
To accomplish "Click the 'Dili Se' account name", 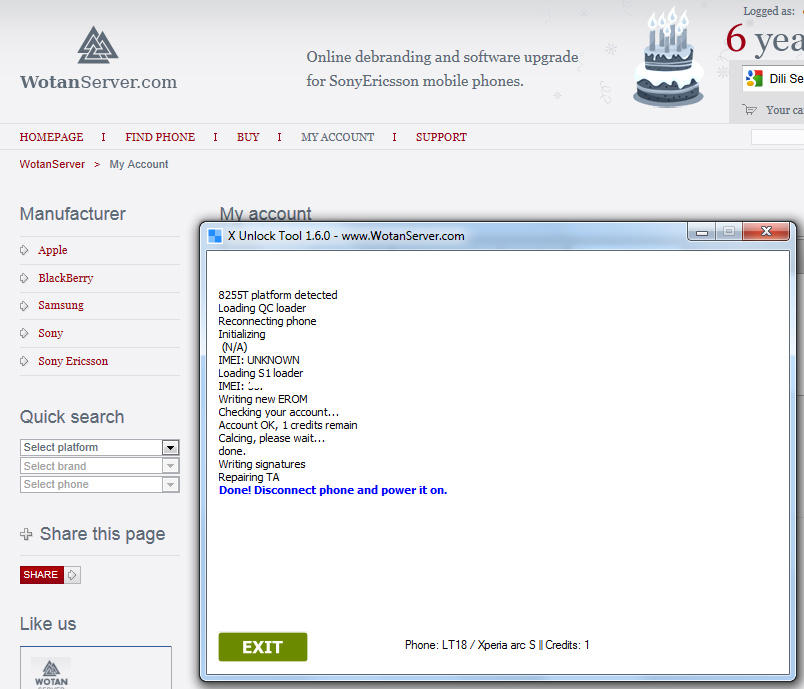I will [786, 78].
